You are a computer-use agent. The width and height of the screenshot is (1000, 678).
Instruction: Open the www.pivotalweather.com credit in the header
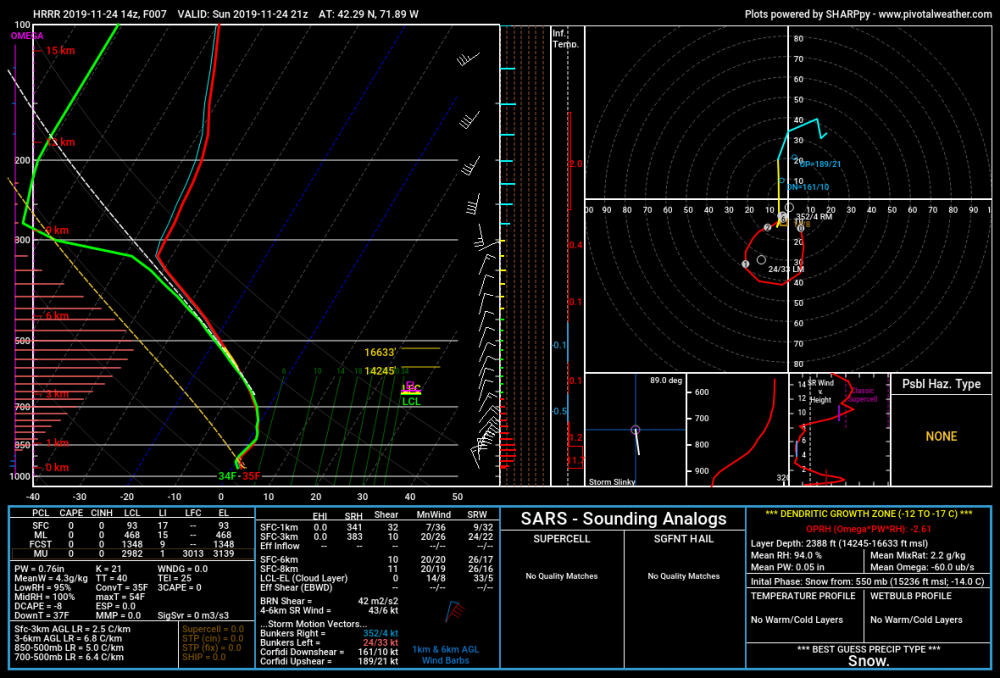click(935, 14)
